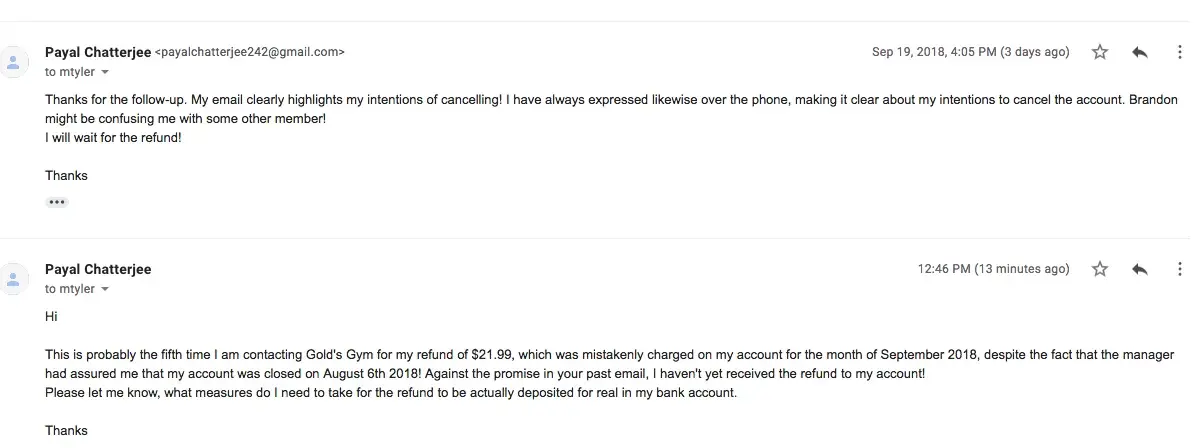Click the "12:46 PM (13 minutes ago)" timestamp
Viewport: 1200px width, 448px height.
pyautogui.click(x=993, y=269)
